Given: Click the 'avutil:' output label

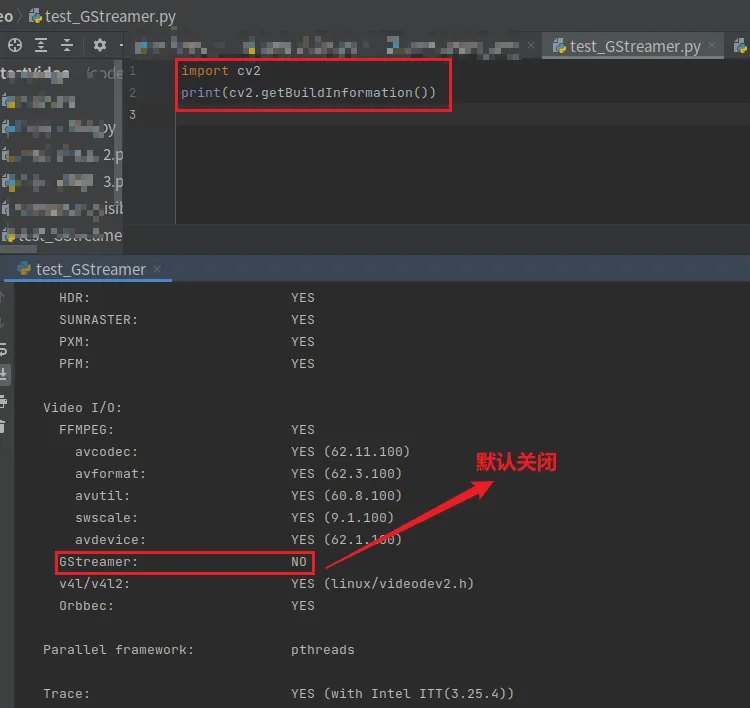Looking at the screenshot, I should pos(102,496).
